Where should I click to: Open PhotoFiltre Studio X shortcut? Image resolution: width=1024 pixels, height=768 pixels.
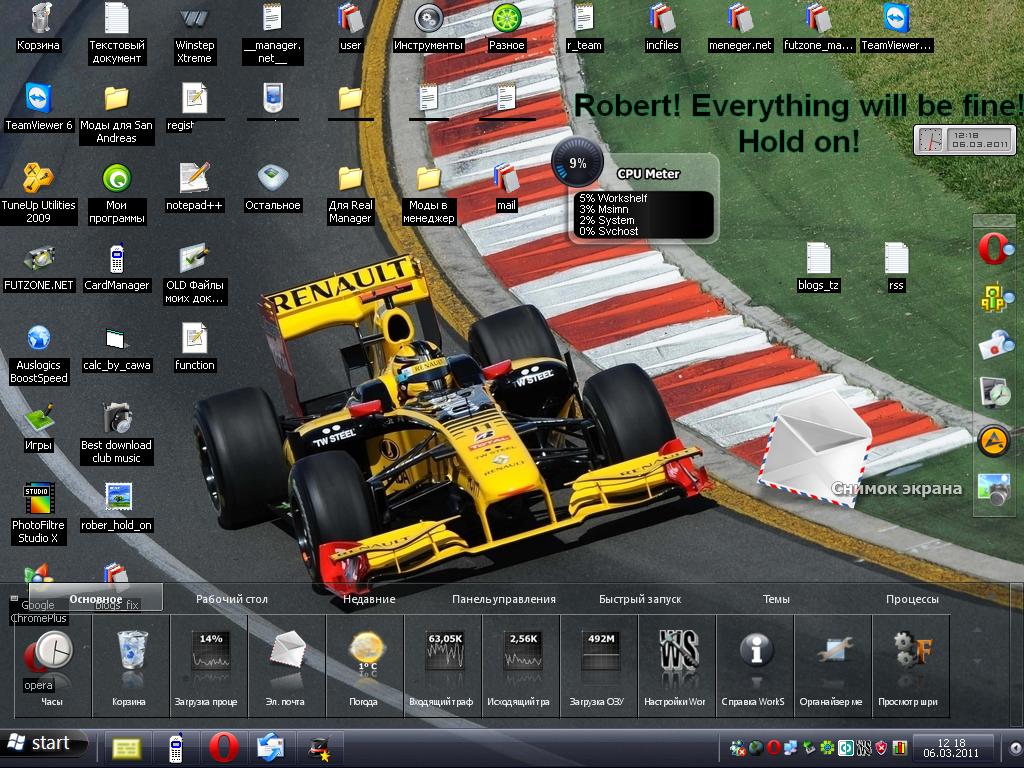pos(39,499)
